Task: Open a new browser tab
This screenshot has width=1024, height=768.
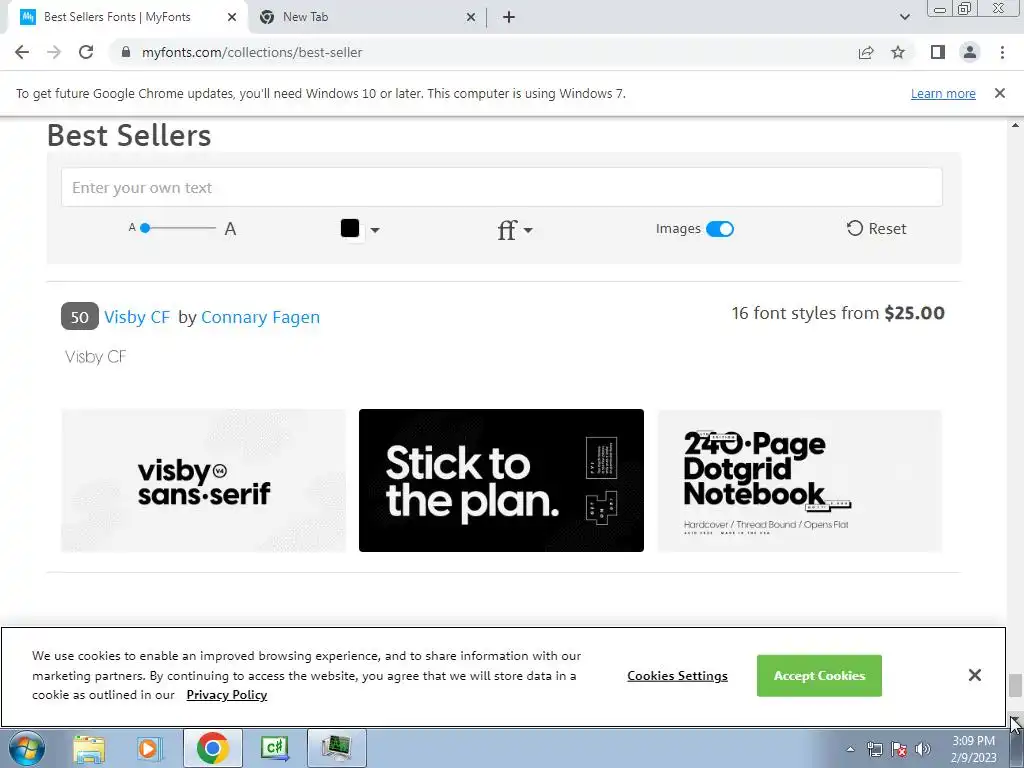Action: click(x=509, y=18)
